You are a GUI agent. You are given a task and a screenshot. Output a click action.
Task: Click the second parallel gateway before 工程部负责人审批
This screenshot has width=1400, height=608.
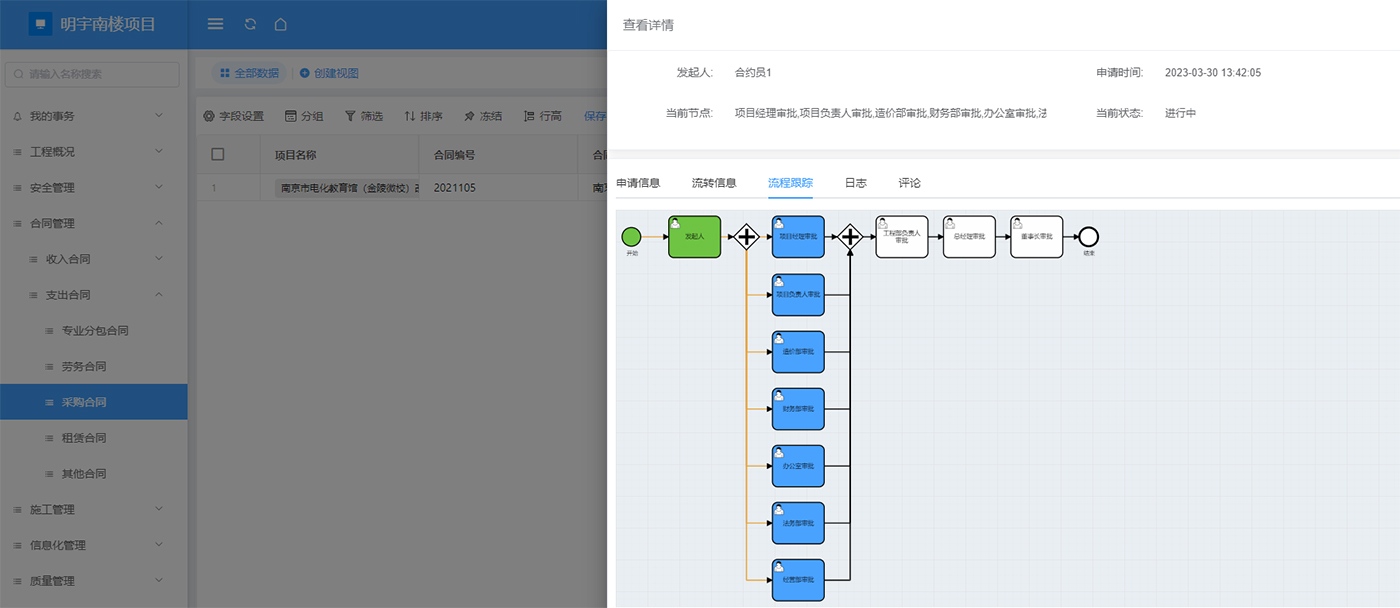(x=850, y=237)
